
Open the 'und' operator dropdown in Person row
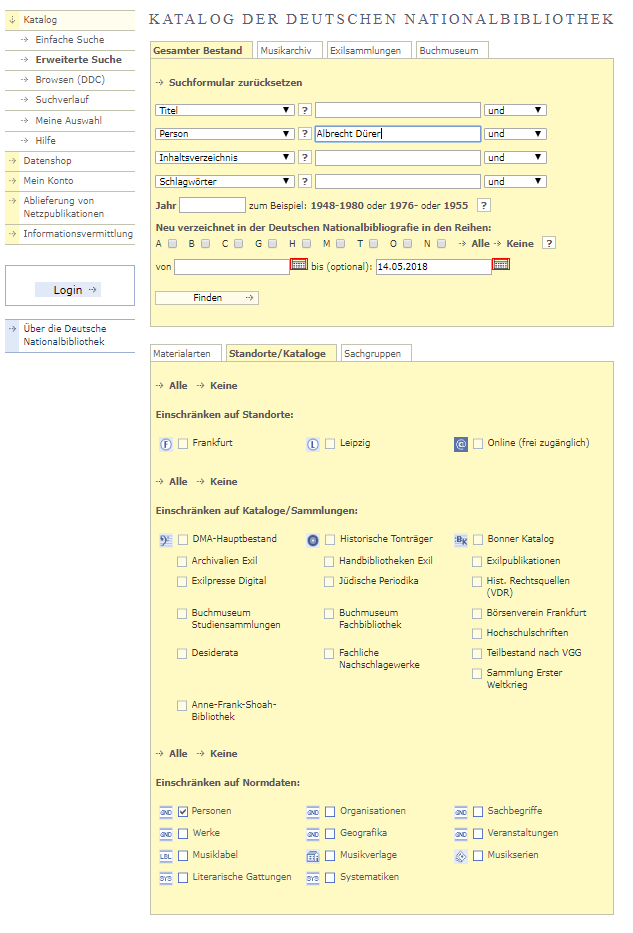515,134
